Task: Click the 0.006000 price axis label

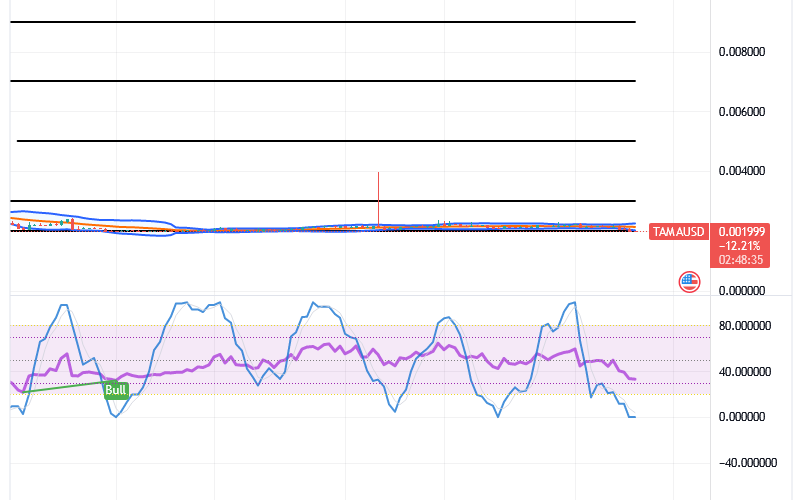Action: 742,111
